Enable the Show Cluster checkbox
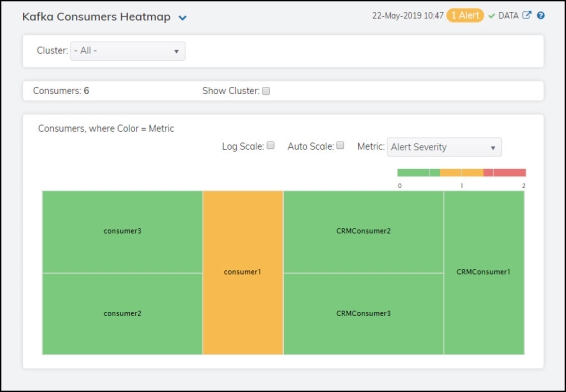 266,91
